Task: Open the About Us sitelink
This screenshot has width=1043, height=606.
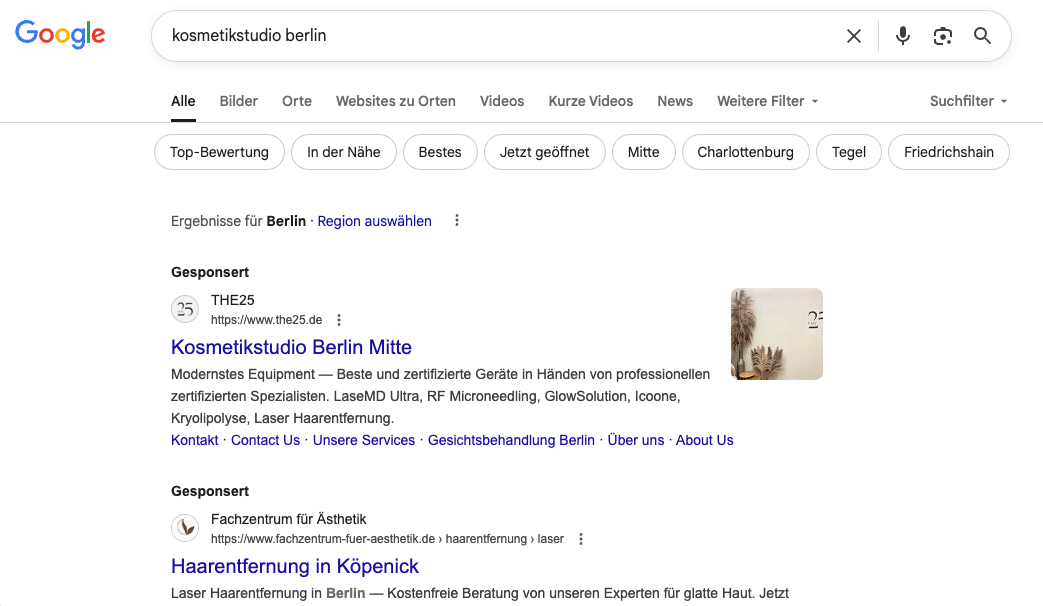Action: (704, 440)
